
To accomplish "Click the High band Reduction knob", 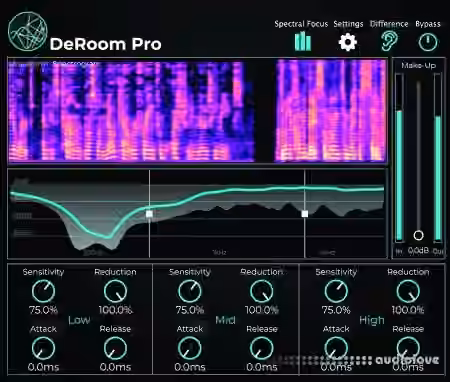I will [x=408, y=291].
